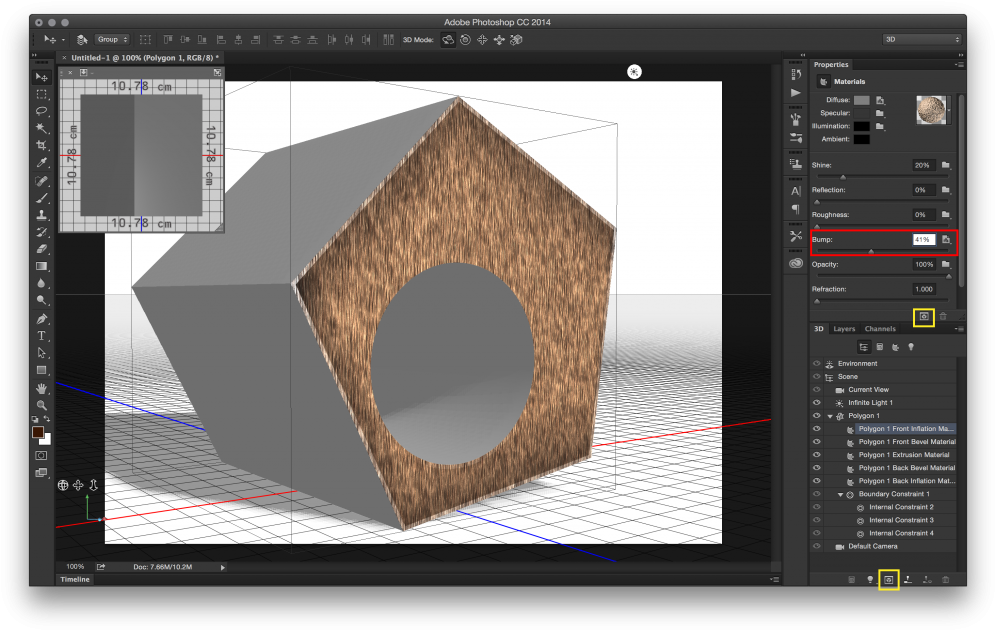This screenshot has height=630, width=995.
Task: Click the Rotate 3D Object mode icon
Action: [x=448, y=39]
